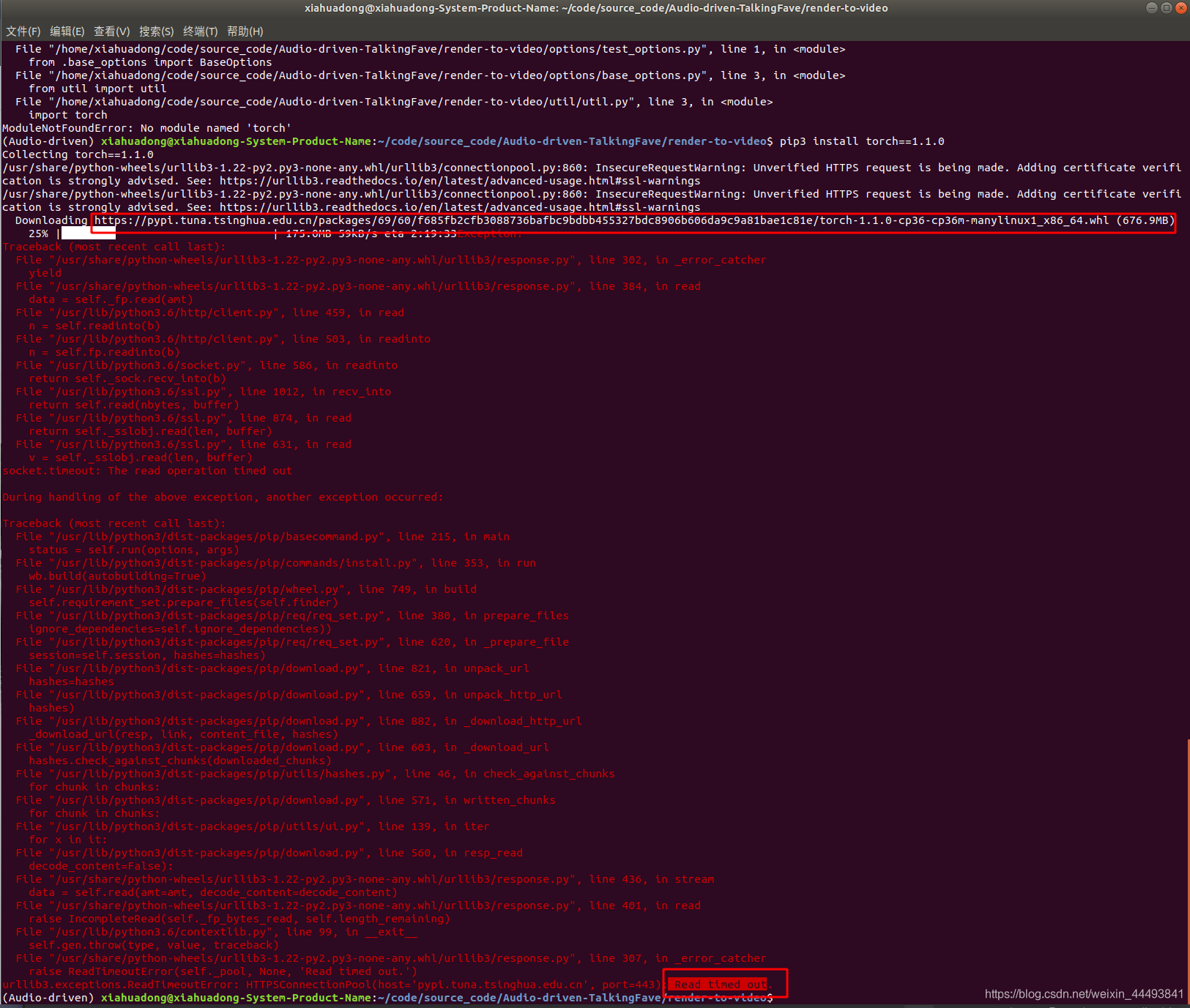The image size is (1190, 1008).
Task: Click the terminal window title bar text
Action: (596, 8)
